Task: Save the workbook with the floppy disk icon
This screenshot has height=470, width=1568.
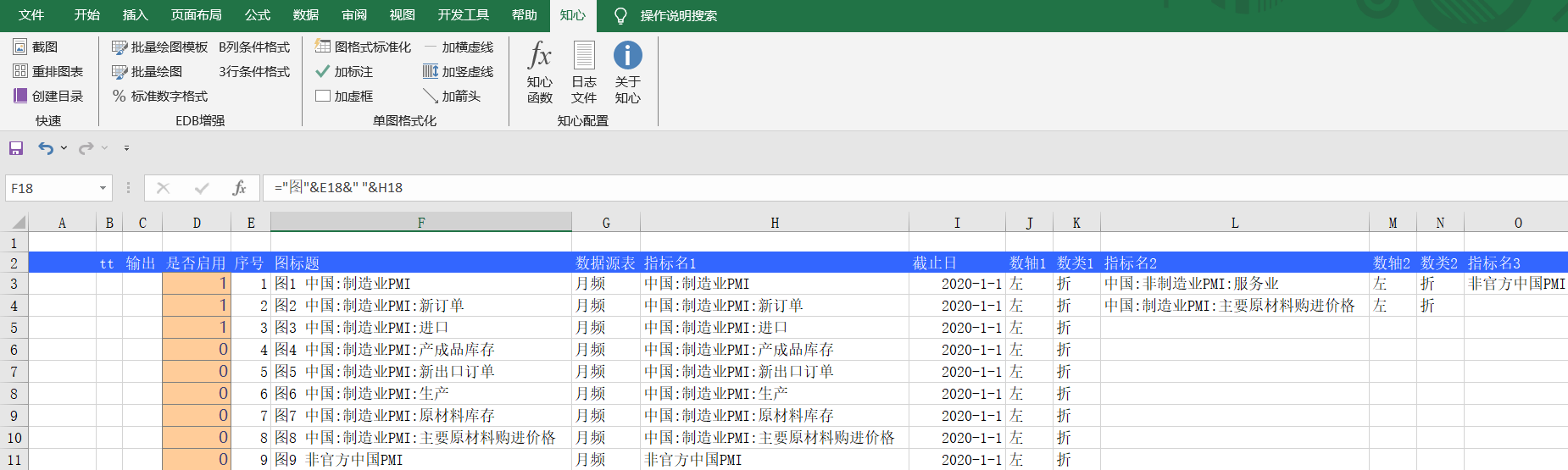Action: 16,148
